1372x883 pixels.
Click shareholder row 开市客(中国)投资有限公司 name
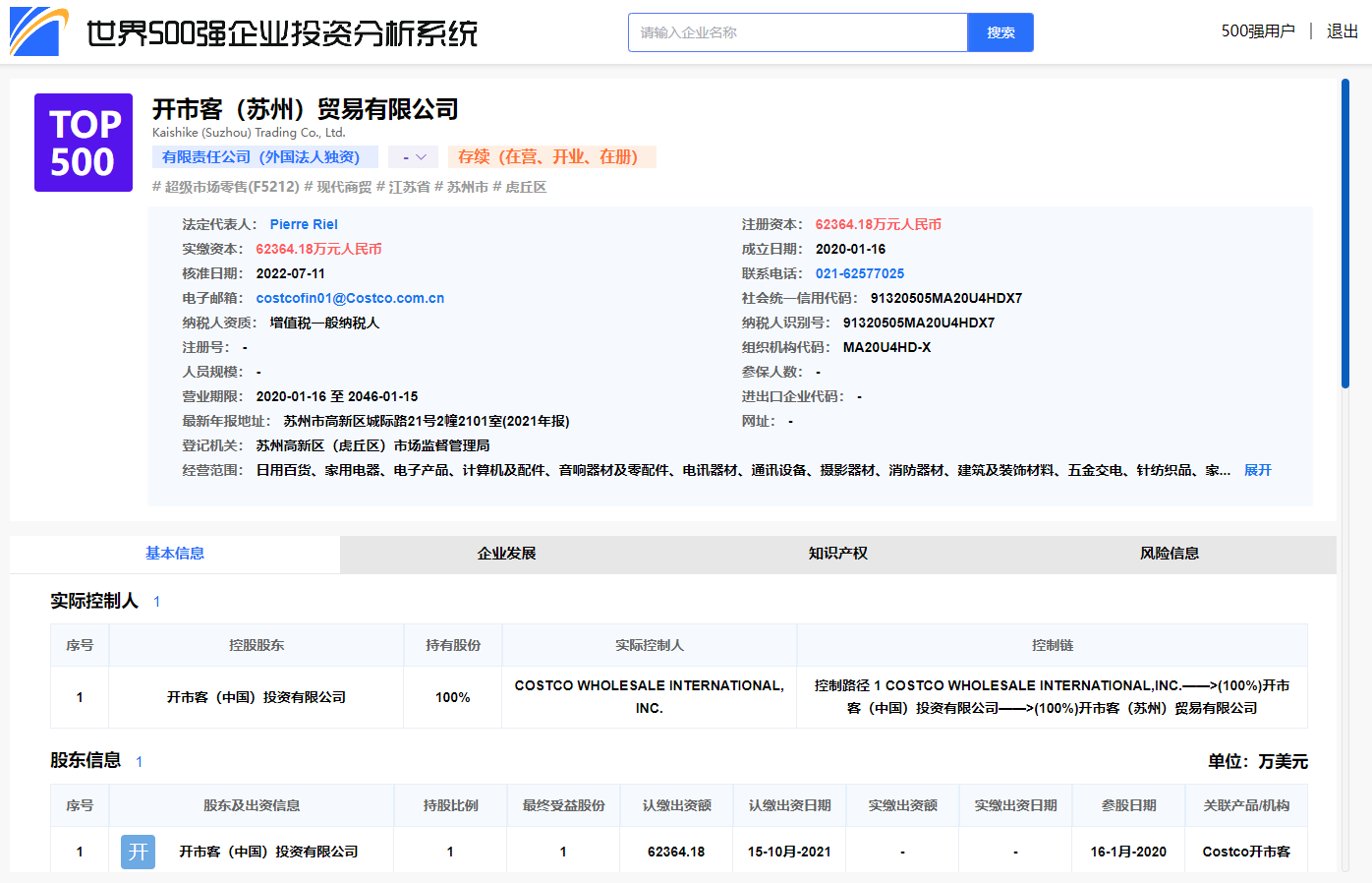click(268, 852)
